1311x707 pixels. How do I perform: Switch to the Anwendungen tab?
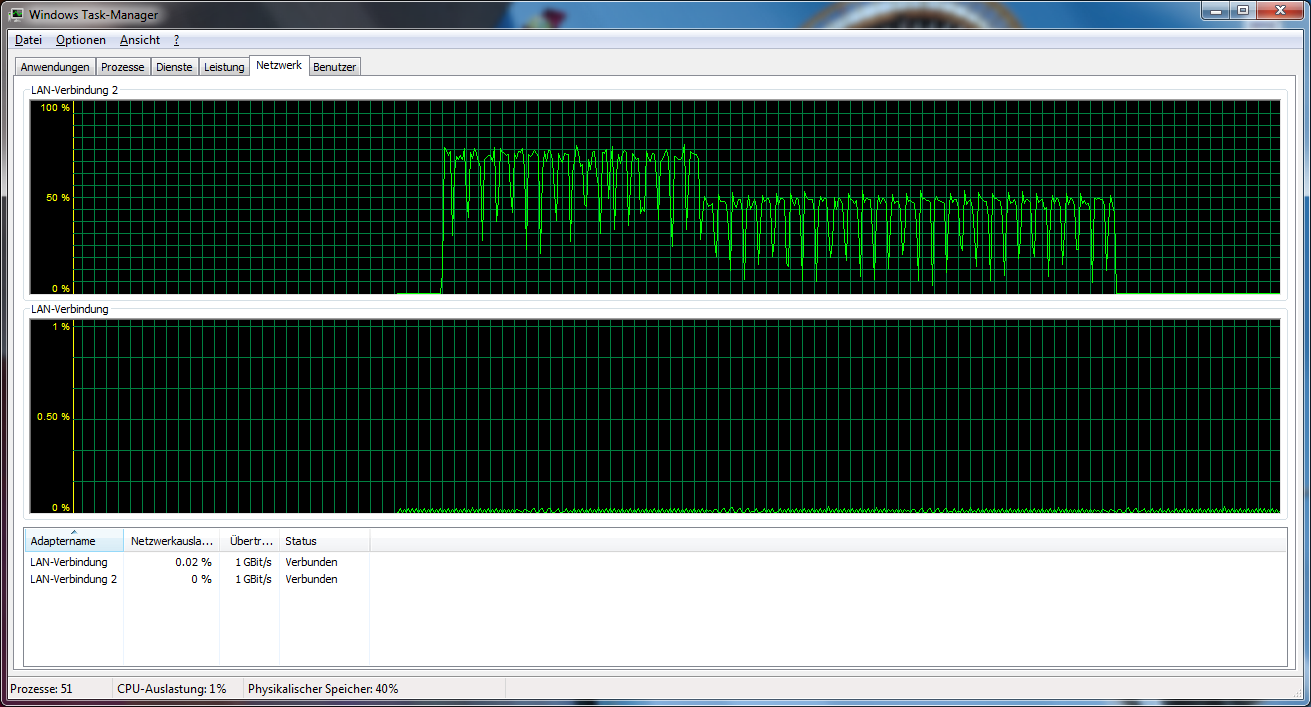[55, 67]
